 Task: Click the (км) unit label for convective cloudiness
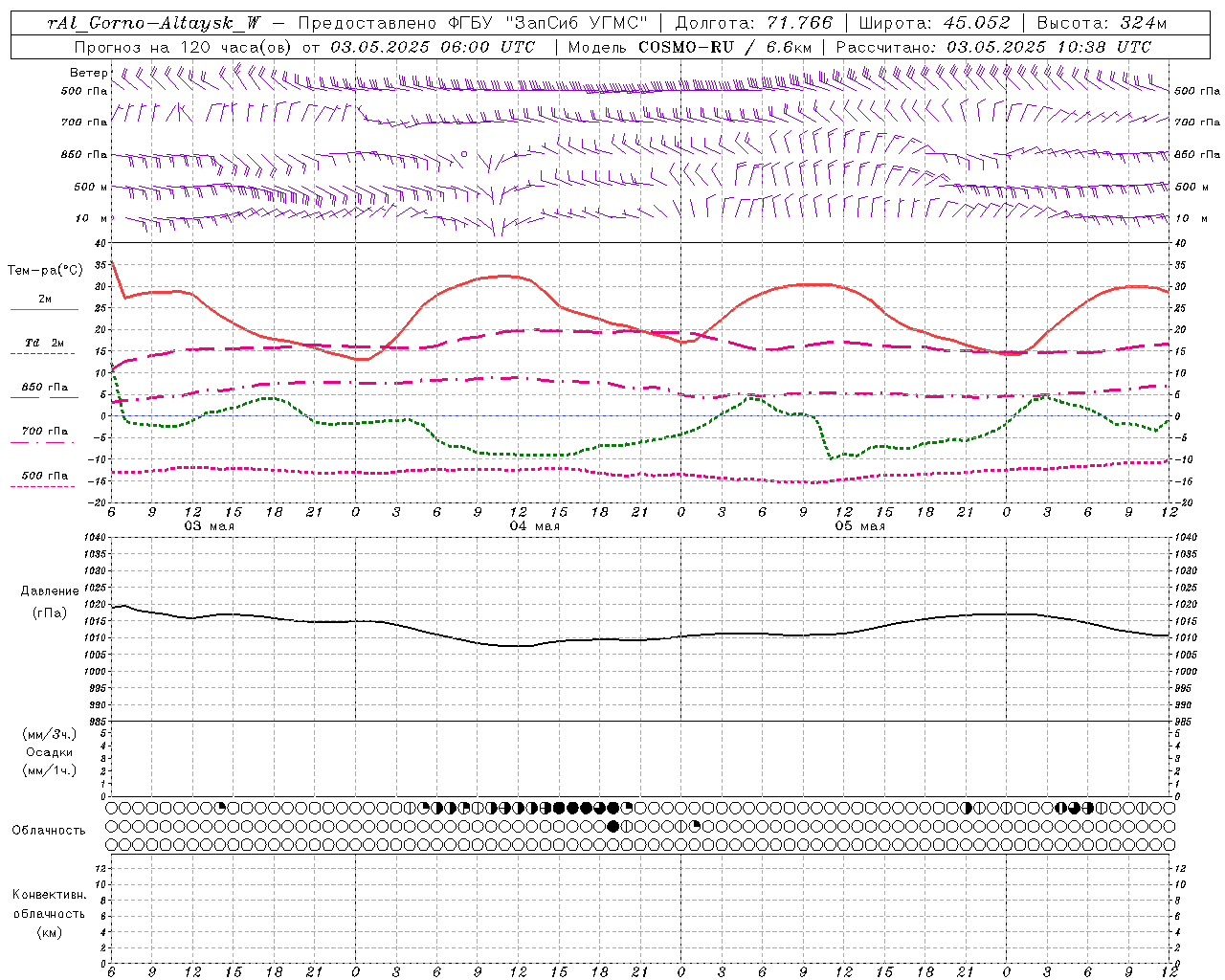(49, 932)
